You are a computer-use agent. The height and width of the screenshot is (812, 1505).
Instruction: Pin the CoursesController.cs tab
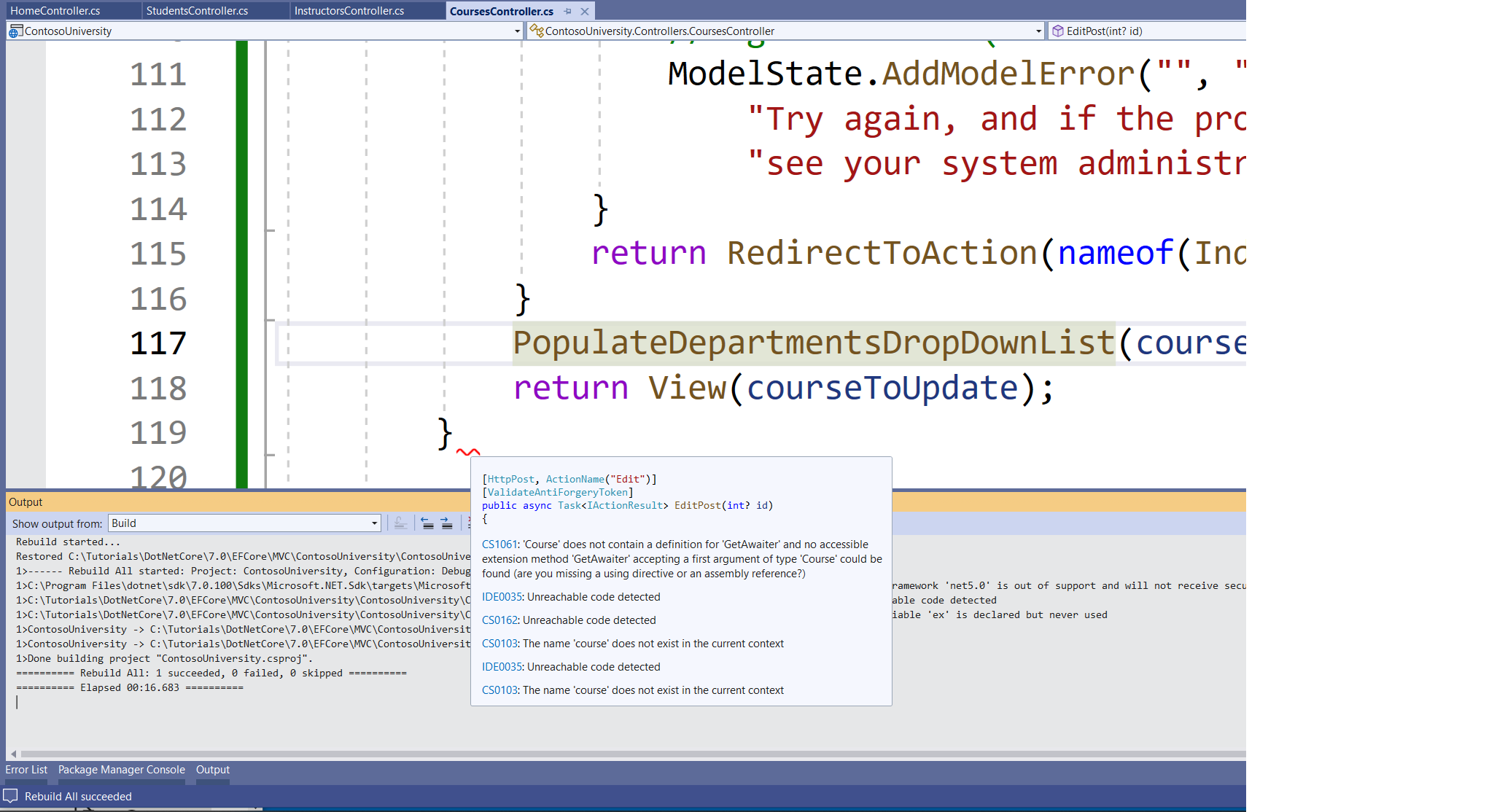coord(568,11)
